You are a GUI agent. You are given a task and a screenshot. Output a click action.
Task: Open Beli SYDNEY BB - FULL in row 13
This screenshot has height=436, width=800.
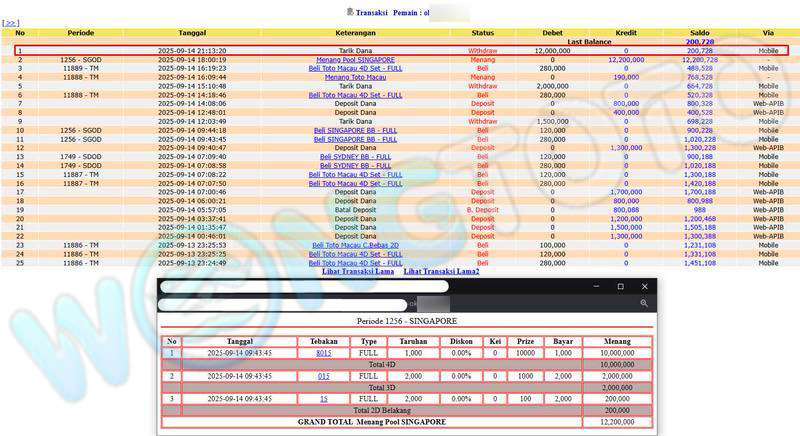pos(355,157)
